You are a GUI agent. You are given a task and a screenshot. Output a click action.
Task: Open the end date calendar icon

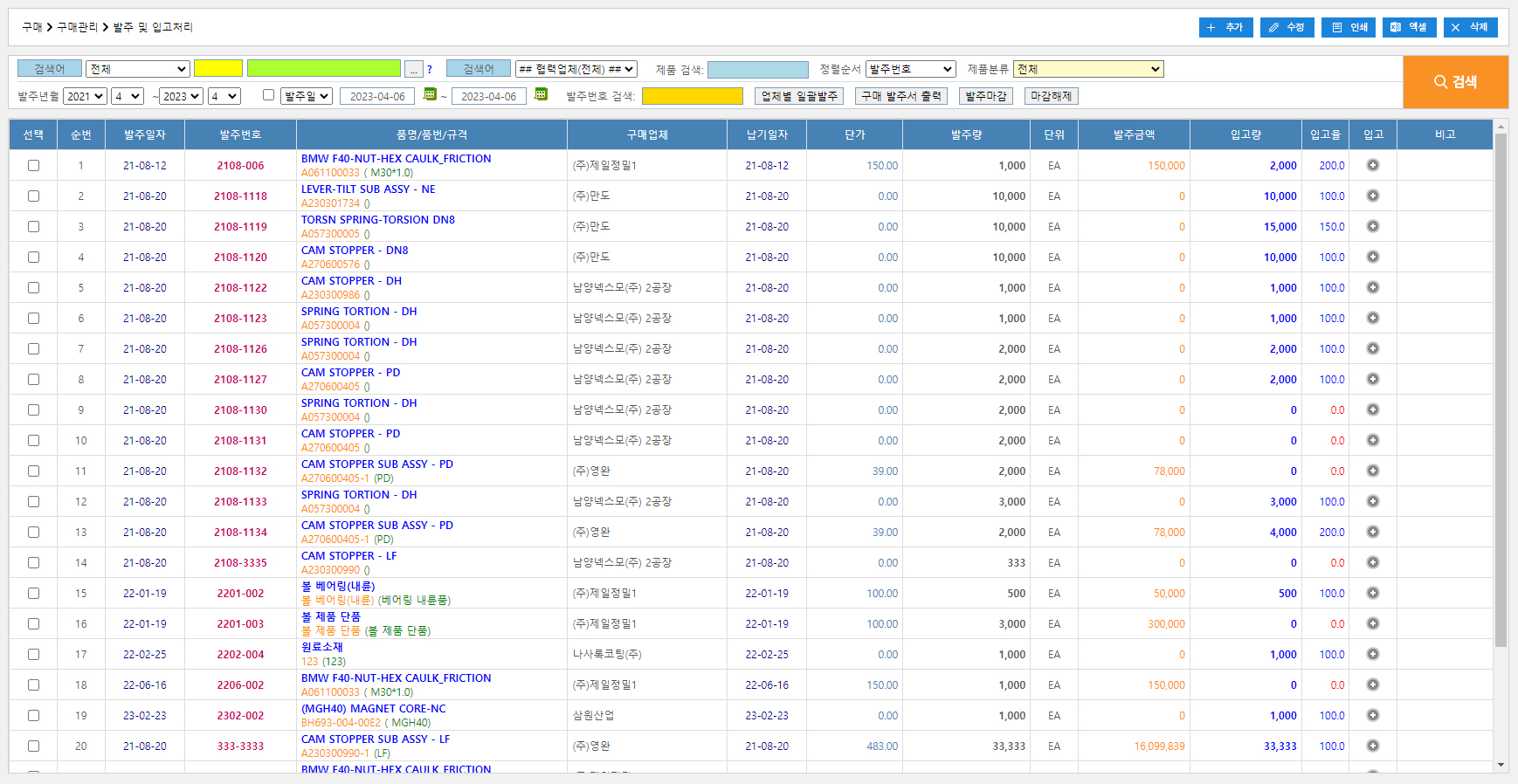point(541,94)
